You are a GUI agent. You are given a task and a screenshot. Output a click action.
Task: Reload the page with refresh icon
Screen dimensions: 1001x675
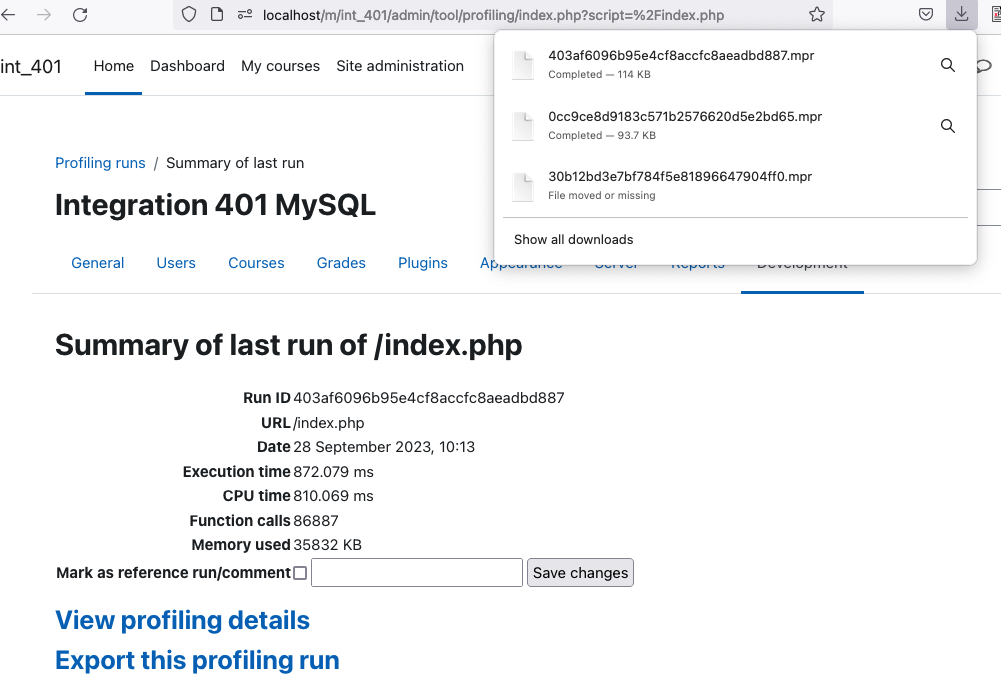click(80, 14)
